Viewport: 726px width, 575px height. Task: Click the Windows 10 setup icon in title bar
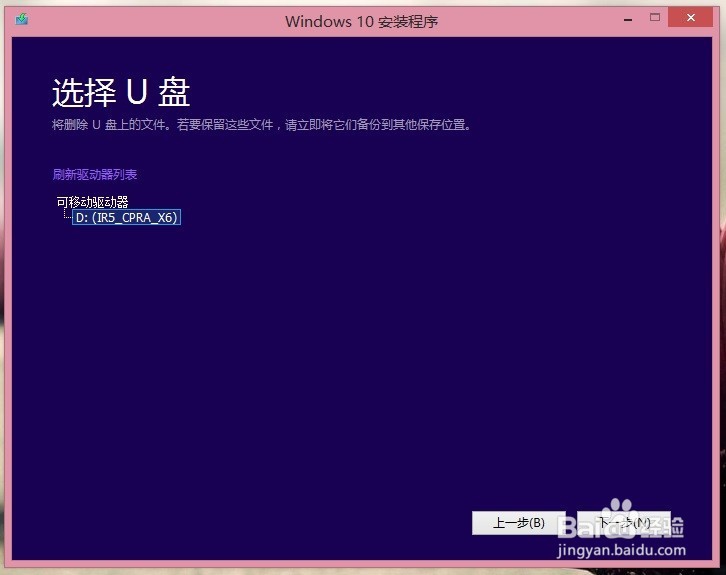pyautogui.click(x=22, y=19)
